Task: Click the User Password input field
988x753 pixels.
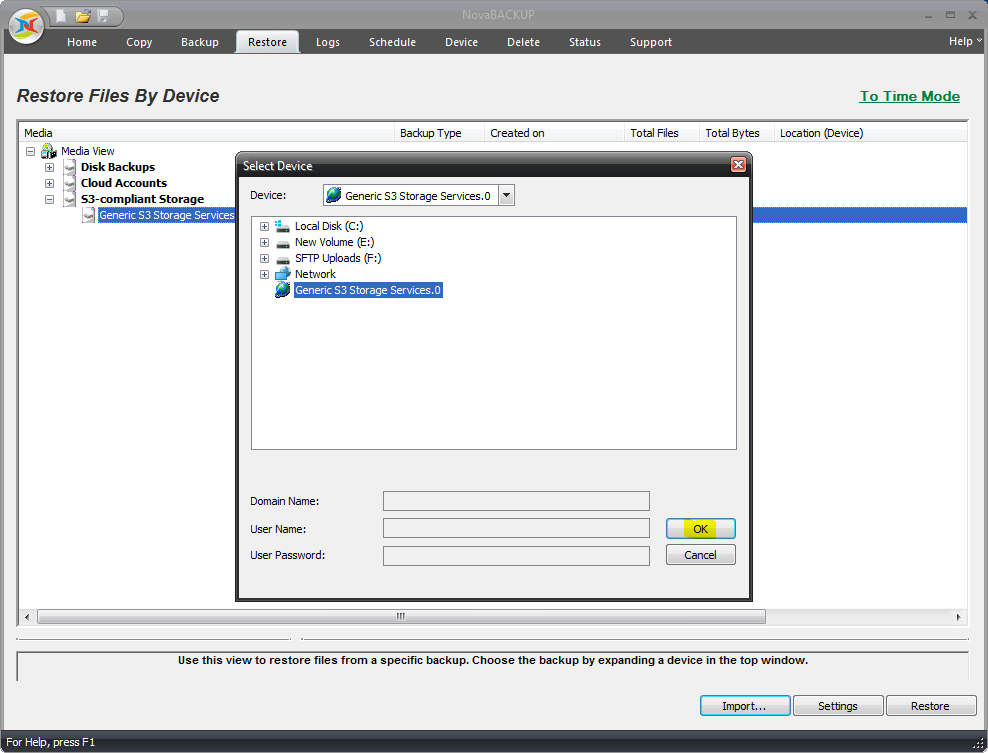Action: pyautogui.click(x=516, y=556)
